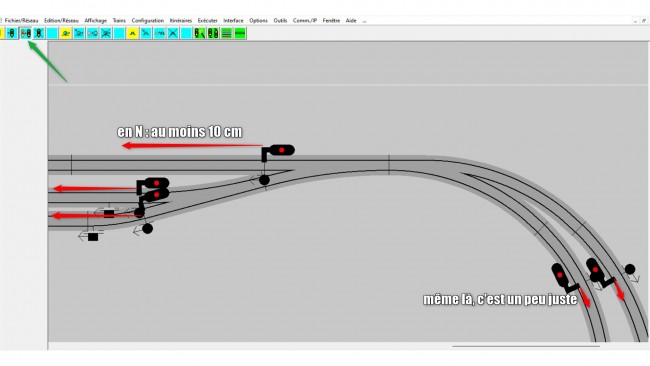Click the red signal above the top track
Viewport: 650px width, 366px height.
279,151
